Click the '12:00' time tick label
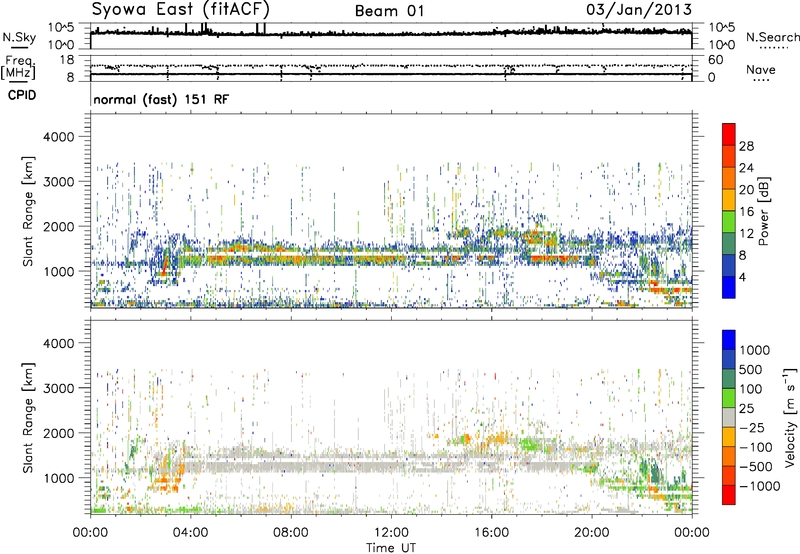The width and height of the screenshot is (800, 554). (391, 533)
